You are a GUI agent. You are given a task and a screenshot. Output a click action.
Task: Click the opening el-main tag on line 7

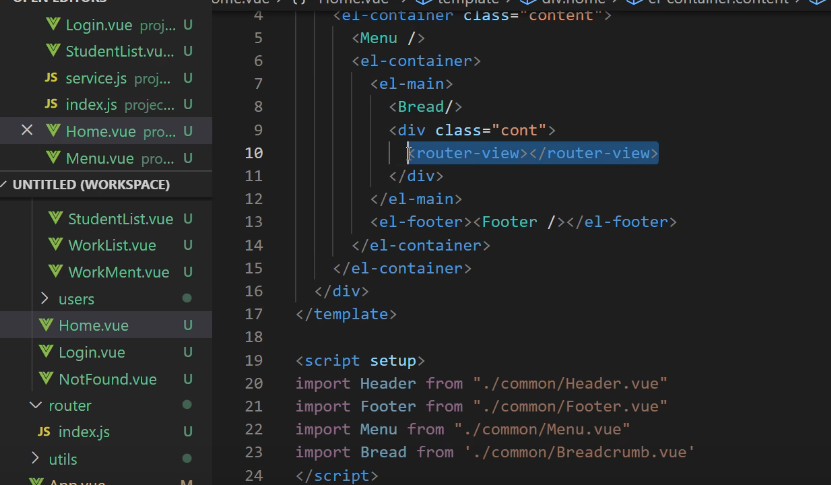point(412,84)
